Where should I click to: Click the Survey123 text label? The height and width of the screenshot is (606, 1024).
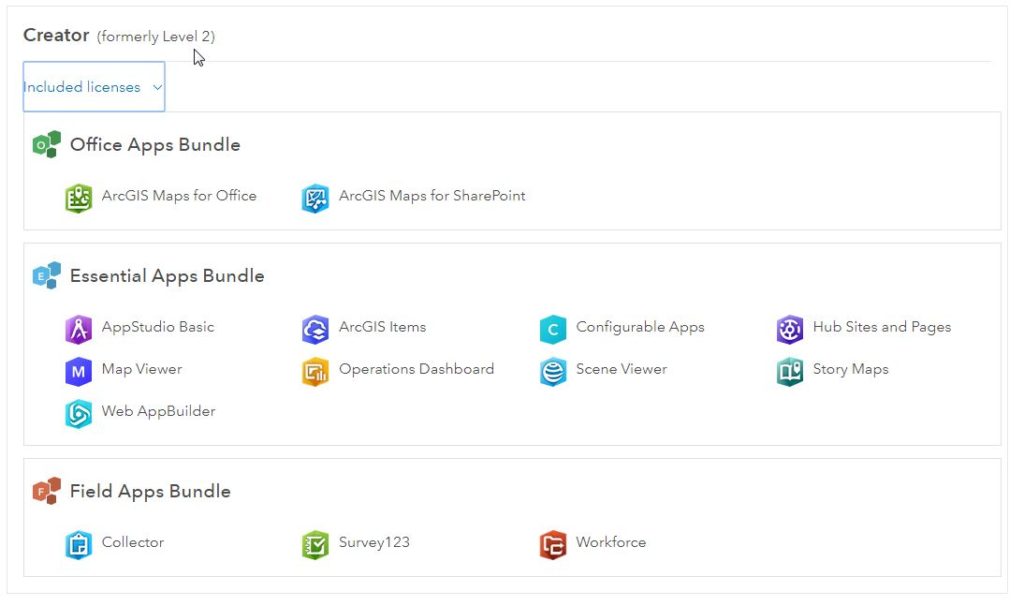click(374, 542)
